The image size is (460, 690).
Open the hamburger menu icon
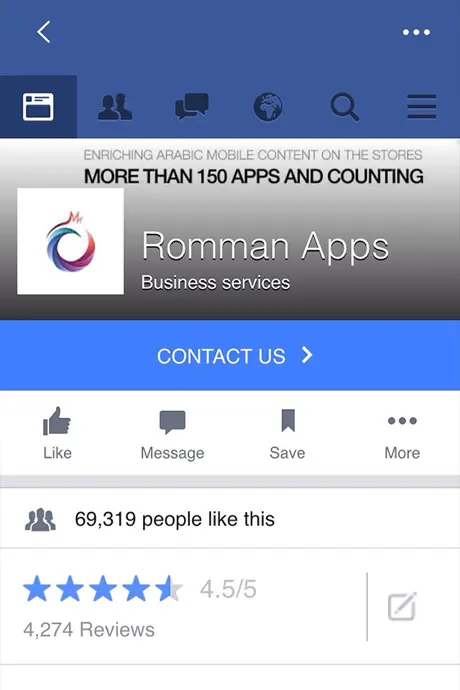pos(421,106)
